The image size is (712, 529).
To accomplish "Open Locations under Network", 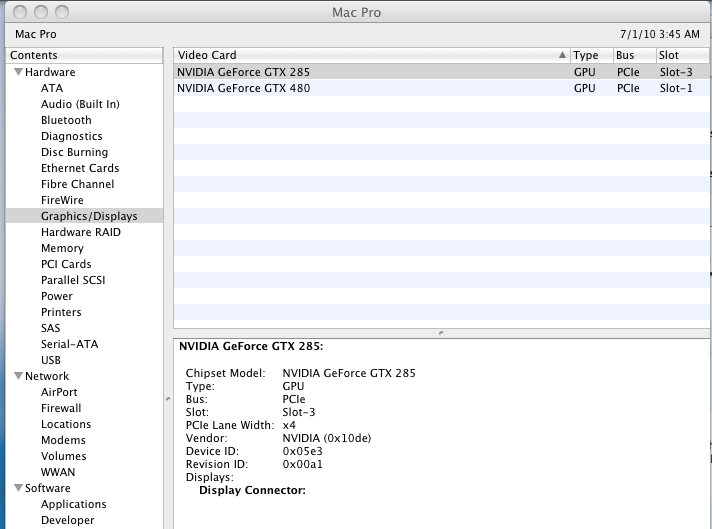I will (66, 424).
